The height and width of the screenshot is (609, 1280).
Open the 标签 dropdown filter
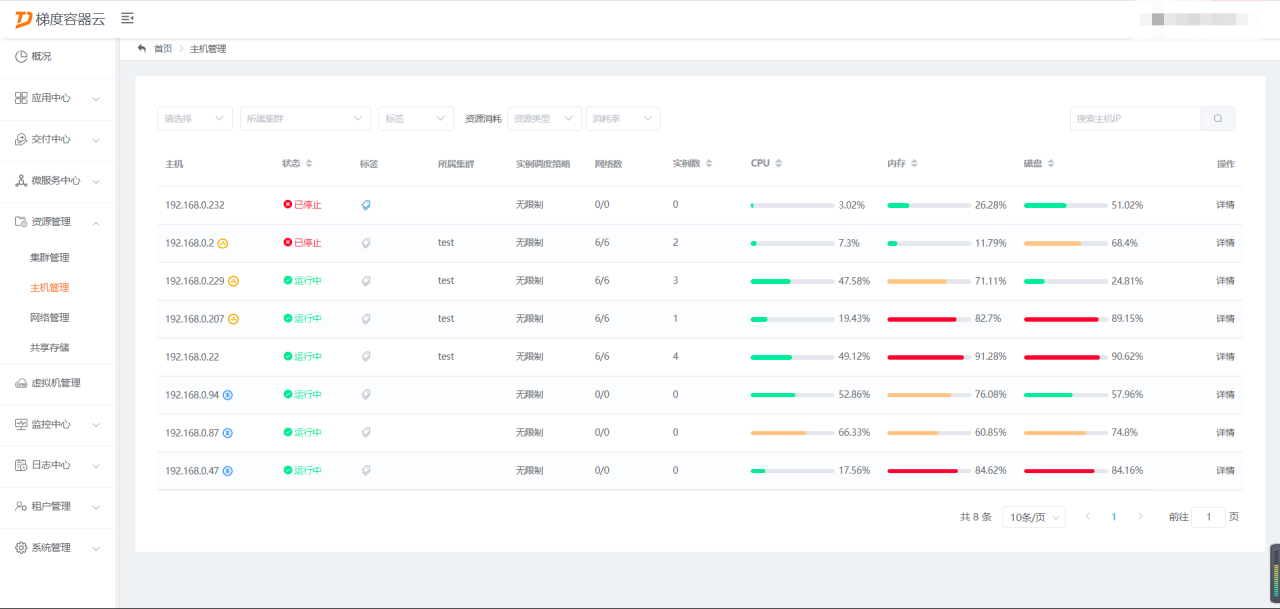coord(416,118)
